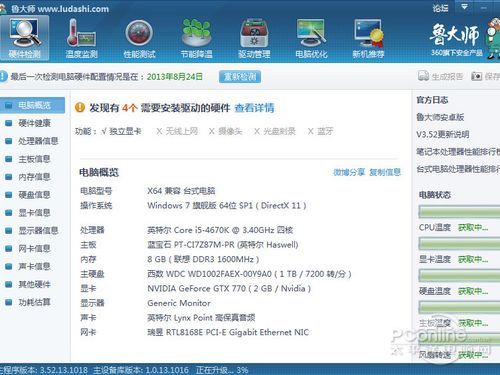Click the 主设备库版本 1.0.13.1016 status entry
The width and height of the screenshot is (500, 375).
click(x=141, y=370)
